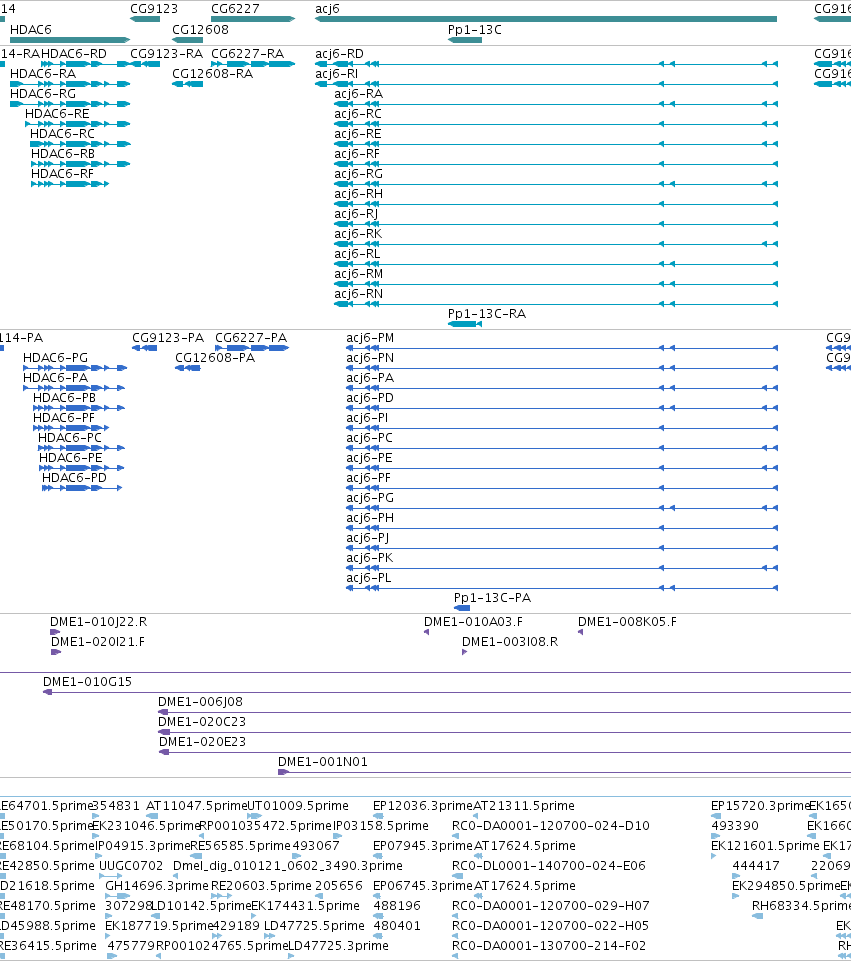Click the acj6-PM protein label
The width and height of the screenshot is (851, 961).
coord(370,338)
